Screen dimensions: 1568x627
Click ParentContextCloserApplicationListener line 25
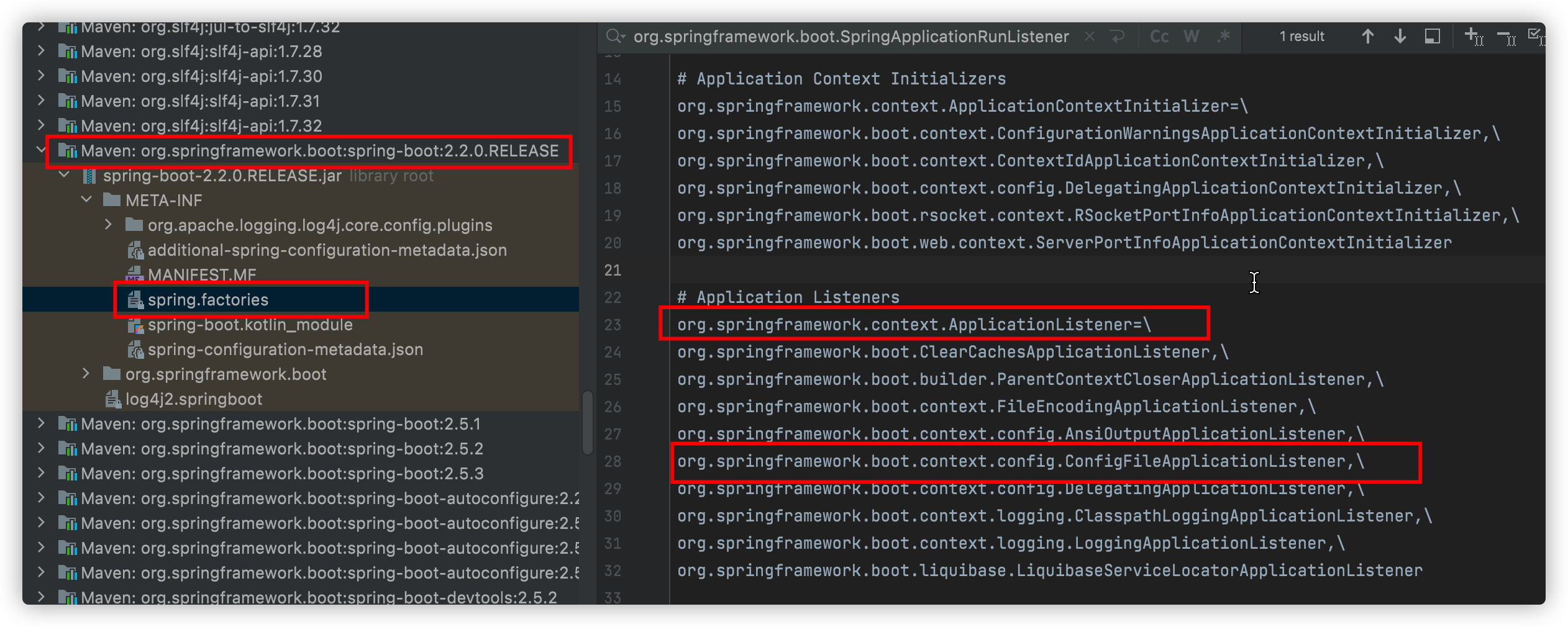[1031, 379]
